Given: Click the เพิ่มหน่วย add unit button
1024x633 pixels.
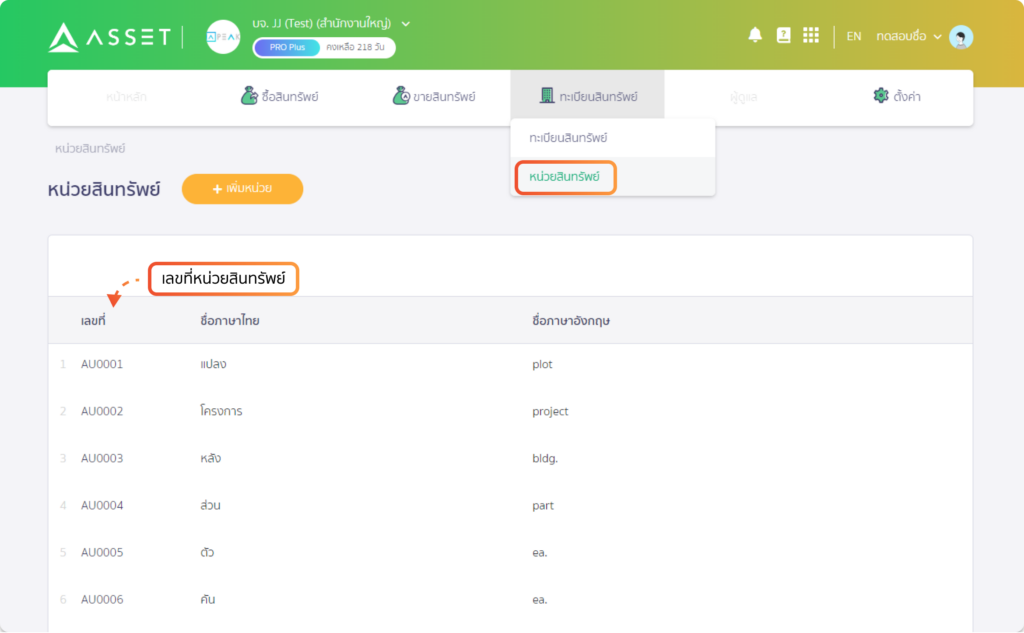Looking at the screenshot, I should pyautogui.click(x=242, y=189).
